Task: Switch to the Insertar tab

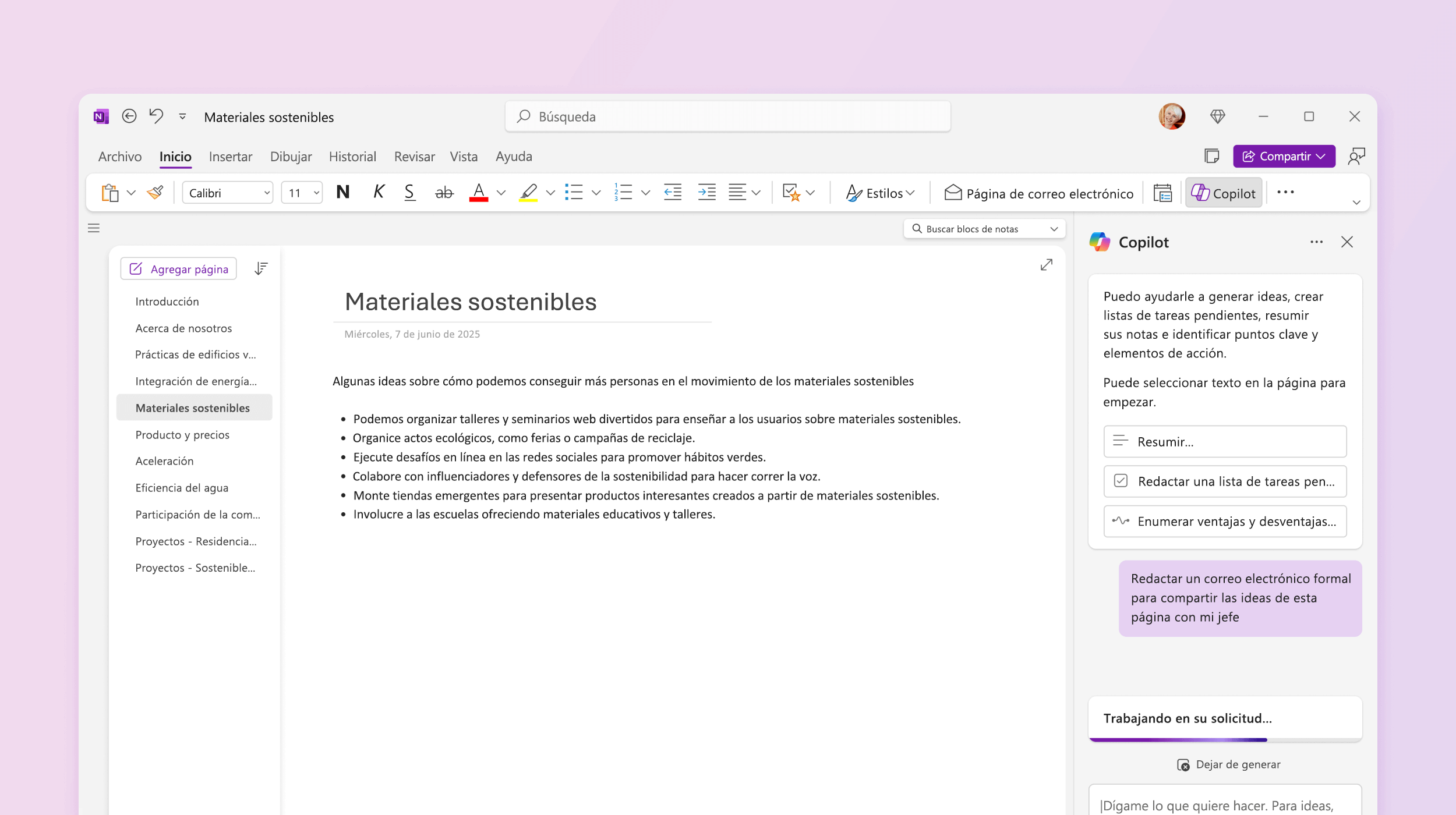Action: coord(231,157)
